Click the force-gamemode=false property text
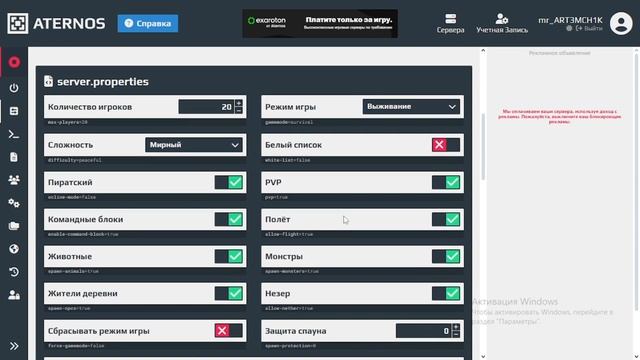The width and height of the screenshot is (640, 360). [x=76, y=346]
